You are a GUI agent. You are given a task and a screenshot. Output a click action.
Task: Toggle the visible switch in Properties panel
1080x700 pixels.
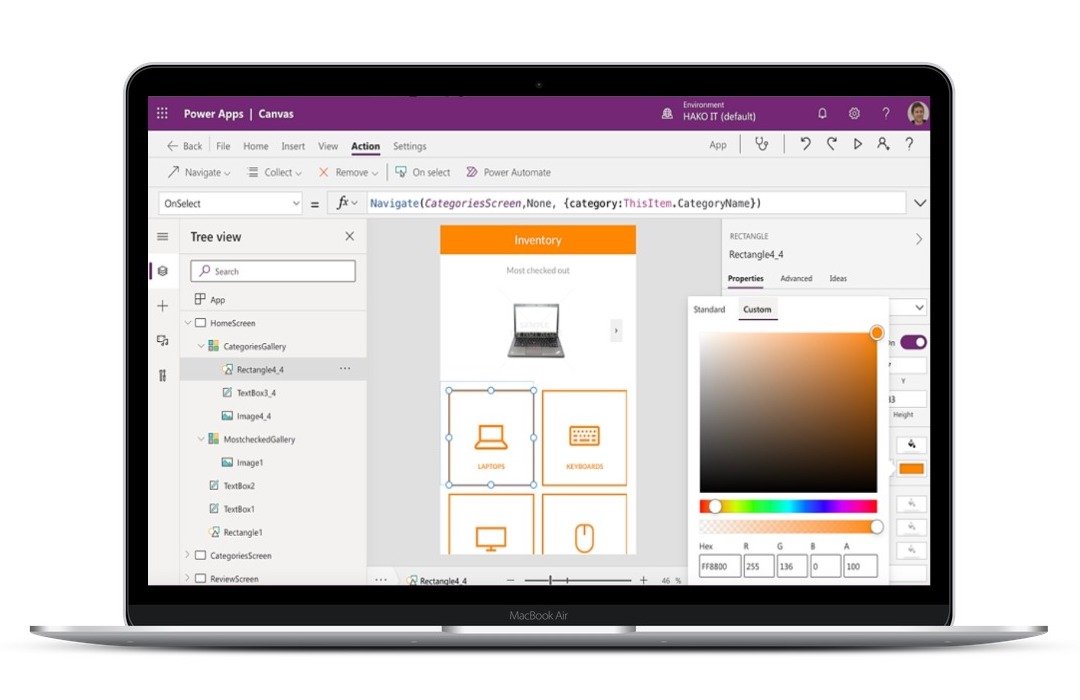click(x=912, y=342)
